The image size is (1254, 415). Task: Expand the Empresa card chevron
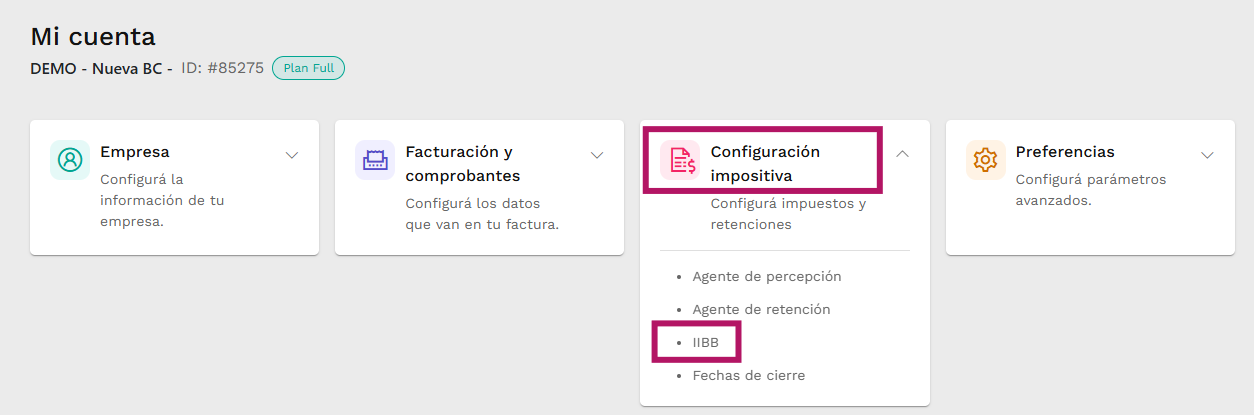292,155
